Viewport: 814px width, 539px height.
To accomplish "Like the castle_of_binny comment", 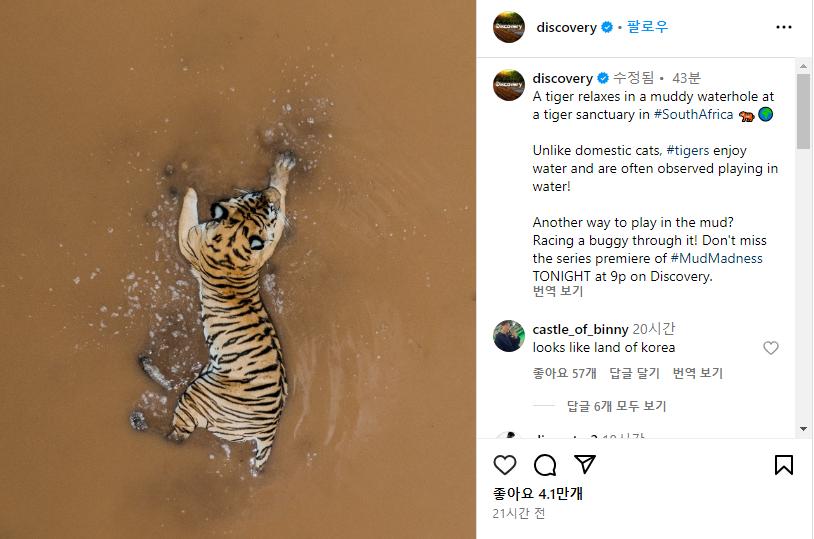I will pyautogui.click(x=771, y=348).
